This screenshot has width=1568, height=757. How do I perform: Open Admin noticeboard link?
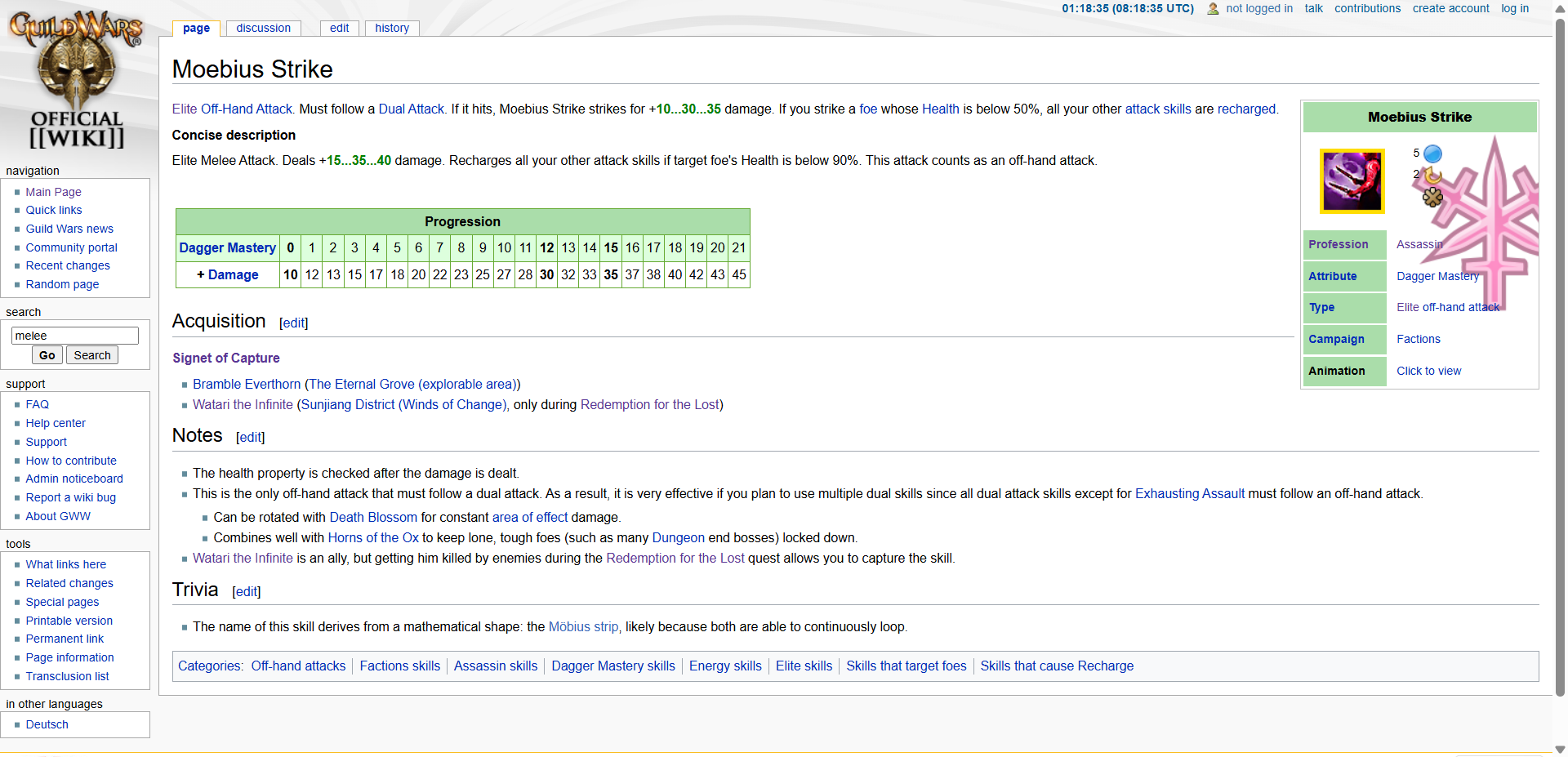pos(74,479)
